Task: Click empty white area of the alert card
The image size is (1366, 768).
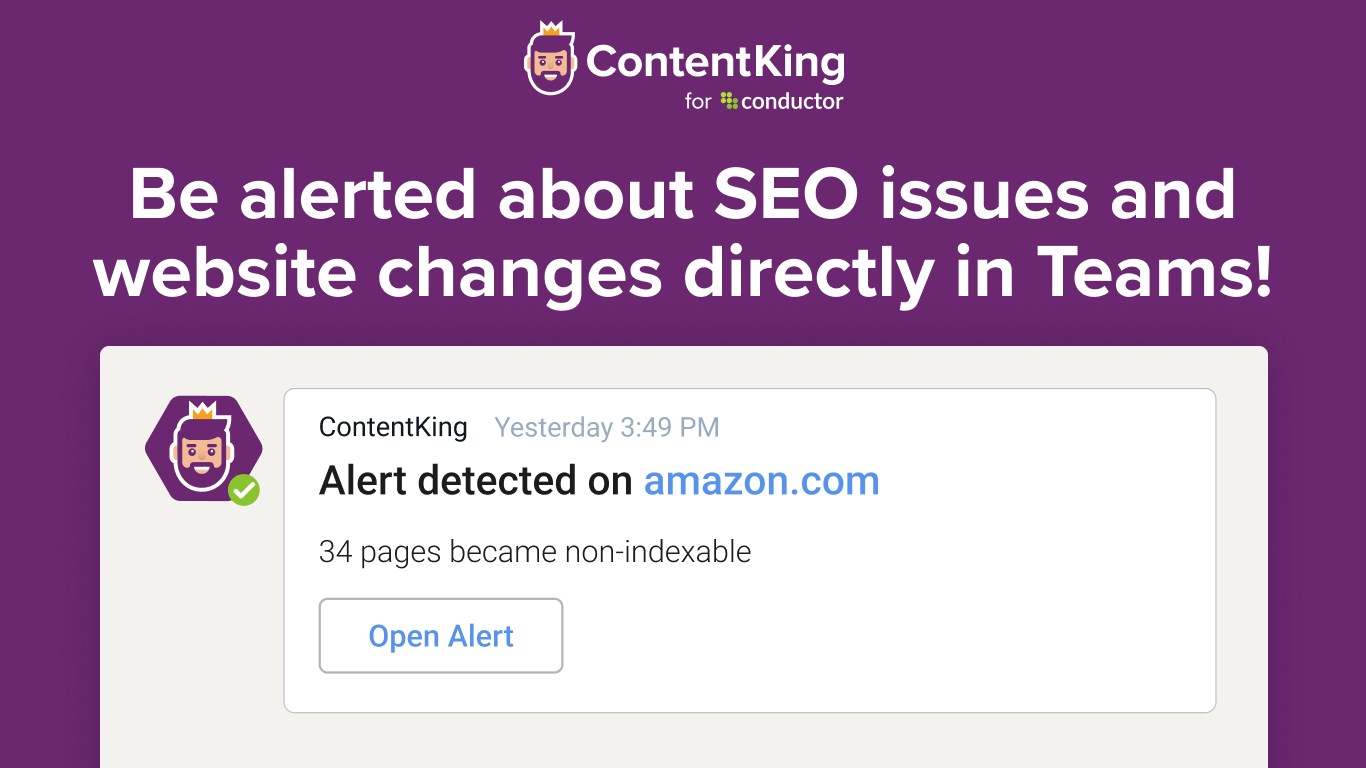Action: pyautogui.click(x=900, y=620)
